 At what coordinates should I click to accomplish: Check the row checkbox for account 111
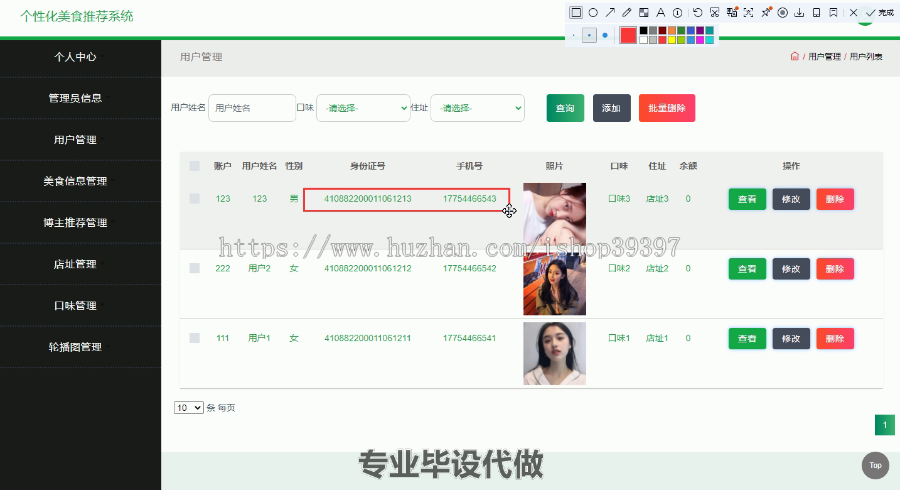pyautogui.click(x=195, y=338)
